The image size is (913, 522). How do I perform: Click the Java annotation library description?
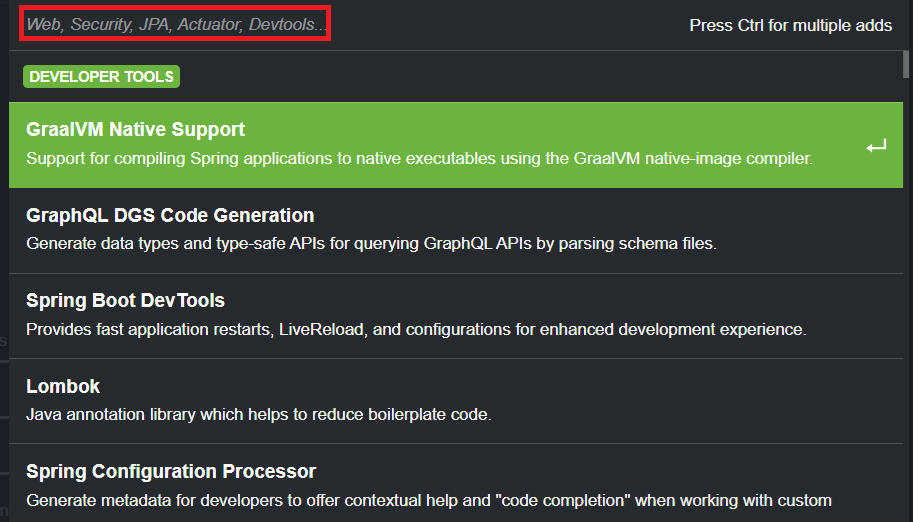pyautogui.click(x=258, y=414)
